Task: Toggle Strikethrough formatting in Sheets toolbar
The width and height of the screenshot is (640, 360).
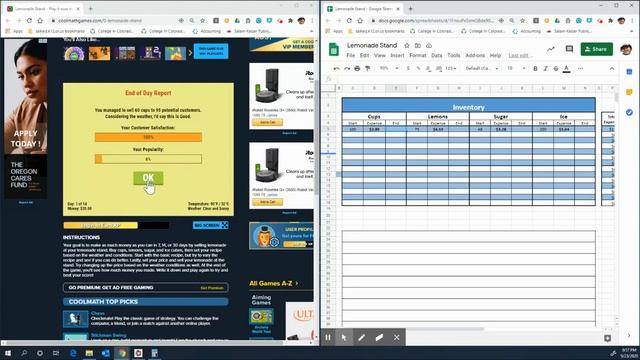Action: point(556,69)
